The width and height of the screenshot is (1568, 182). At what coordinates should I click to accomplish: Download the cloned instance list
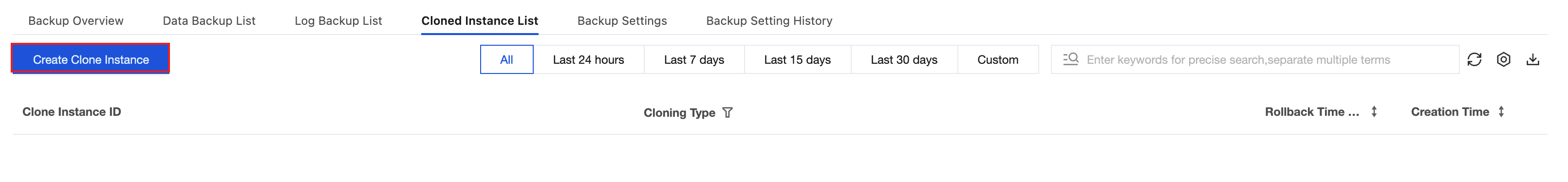[x=1533, y=59]
